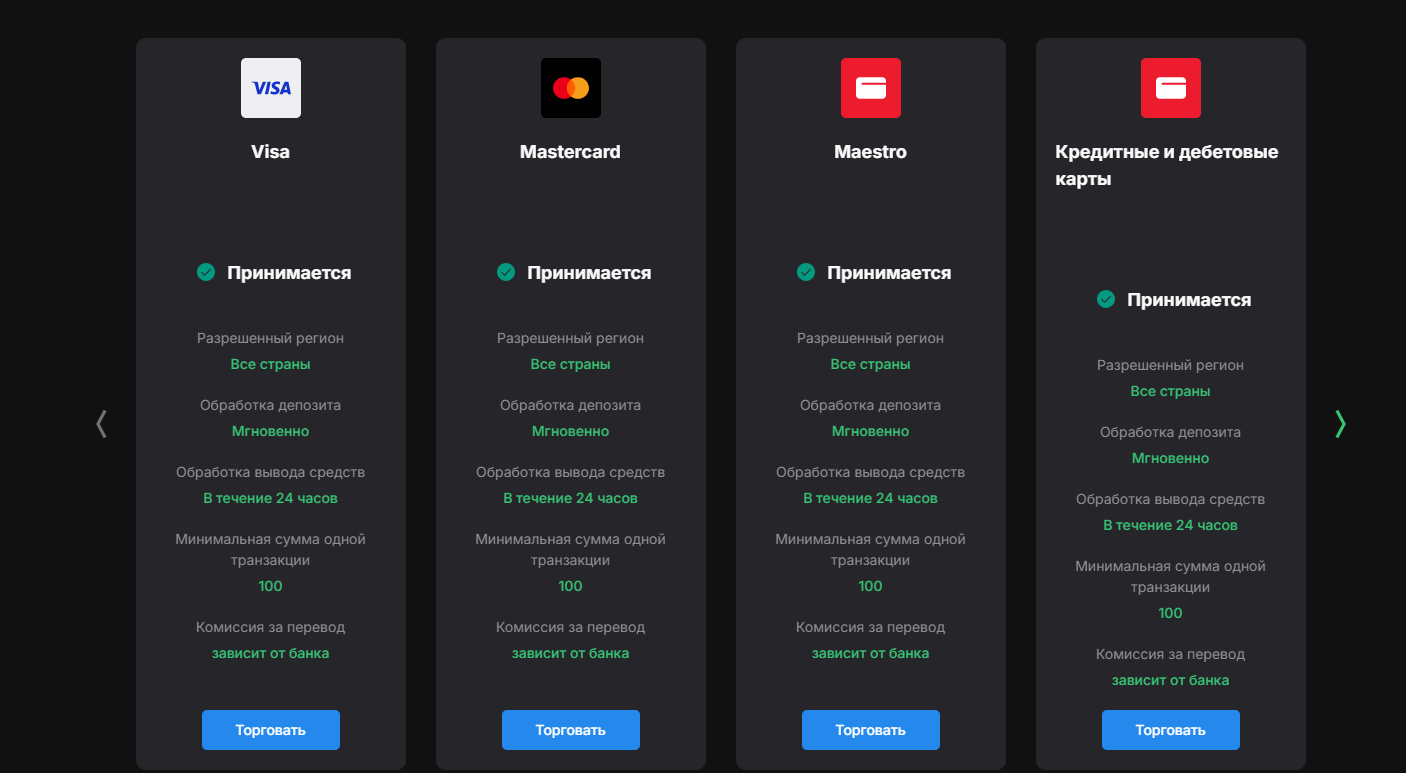Click Торговать button under Mastercard
The image size is (1406, 773).
click(571, 730)
